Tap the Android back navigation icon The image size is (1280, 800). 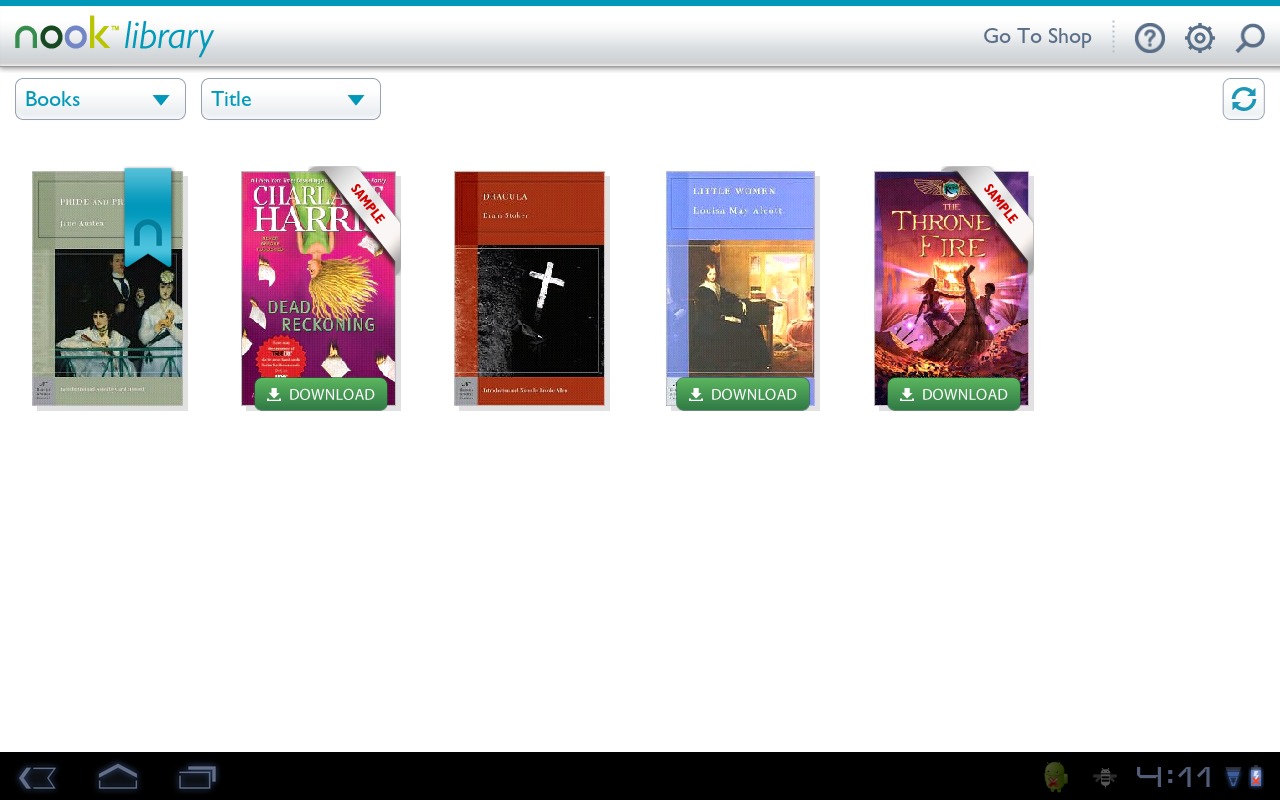point(37,777)
